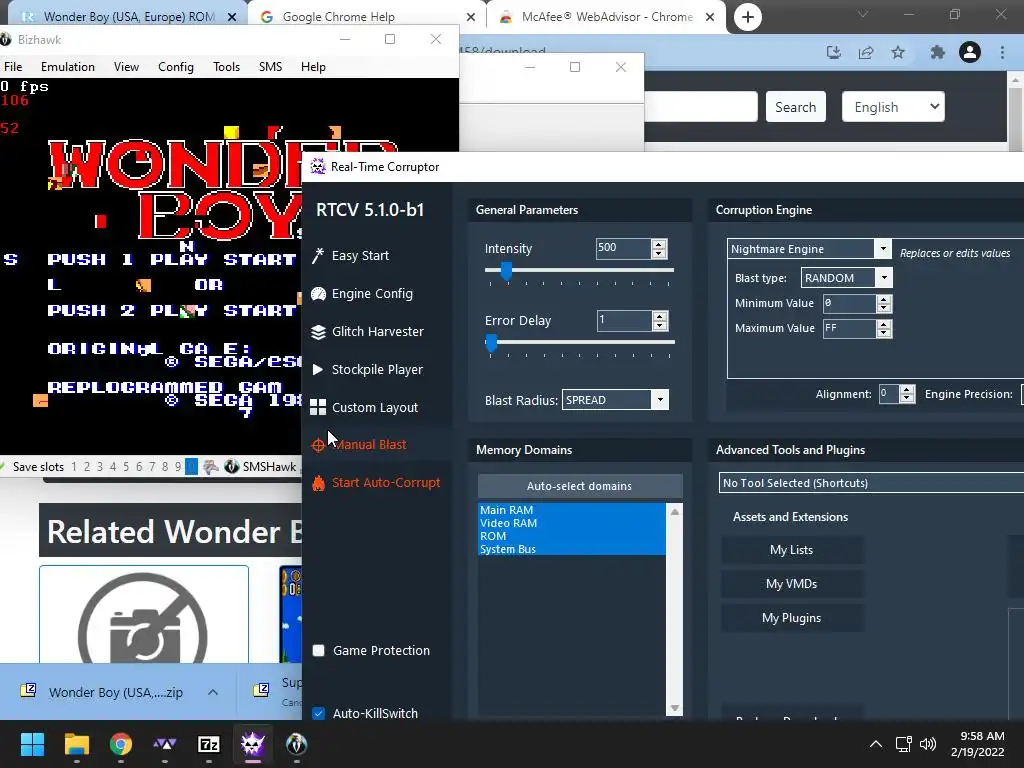Open Windows Start menu

[32, 744]
